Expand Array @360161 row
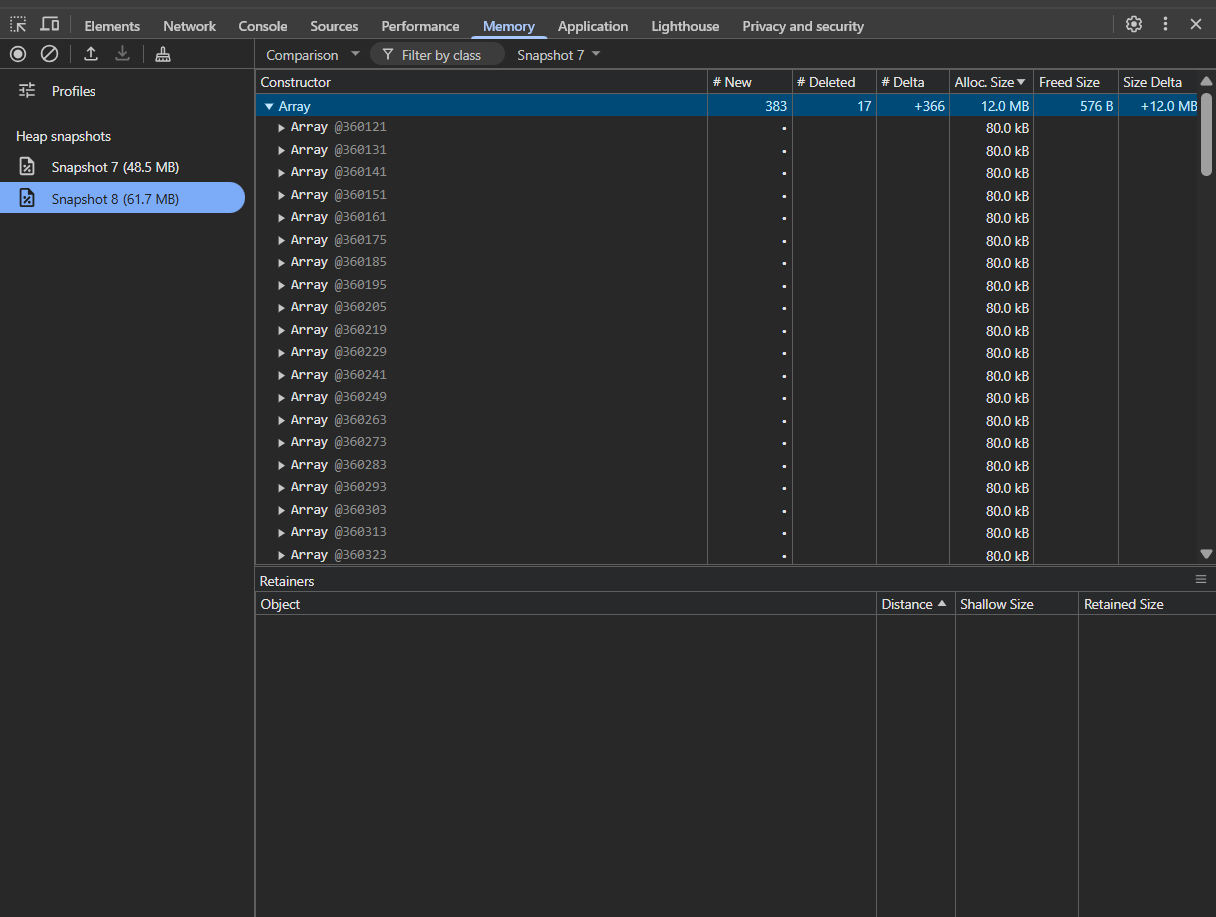 [282, 217]
